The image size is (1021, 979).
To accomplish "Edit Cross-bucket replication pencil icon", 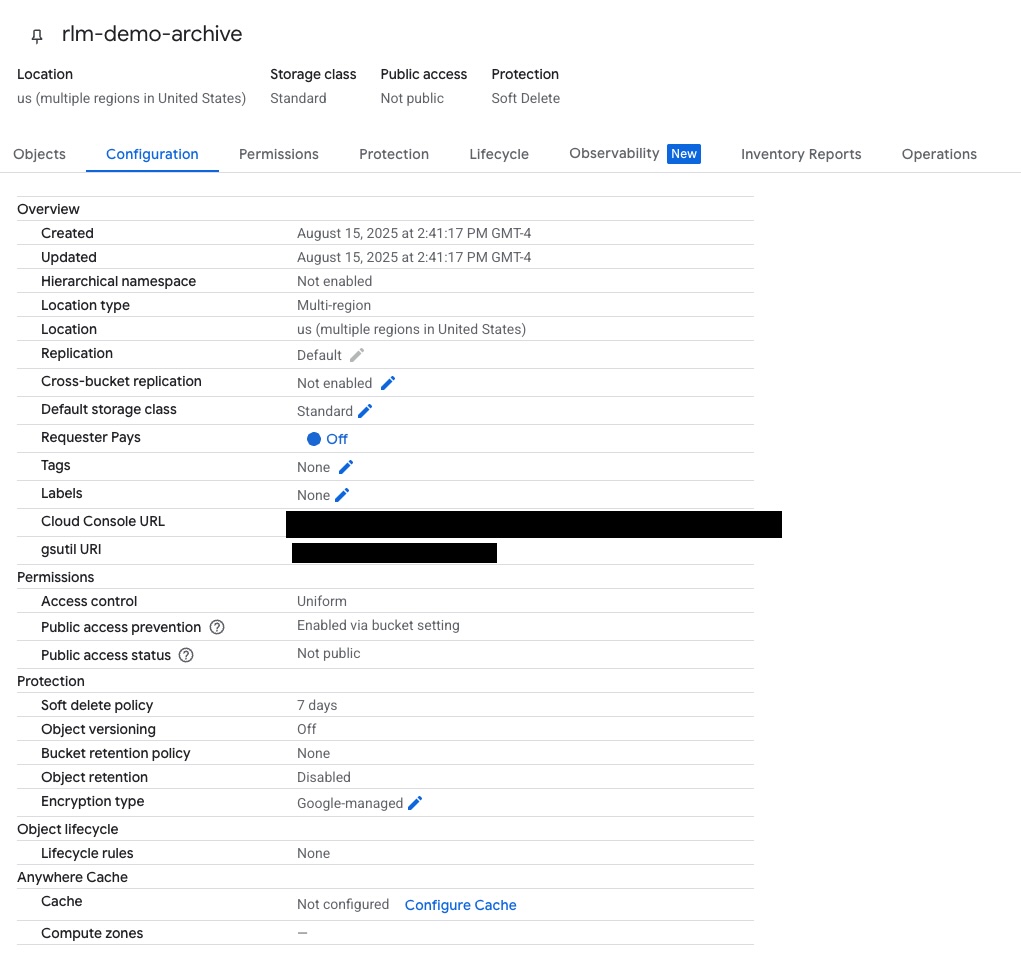I will click(388, 383).
